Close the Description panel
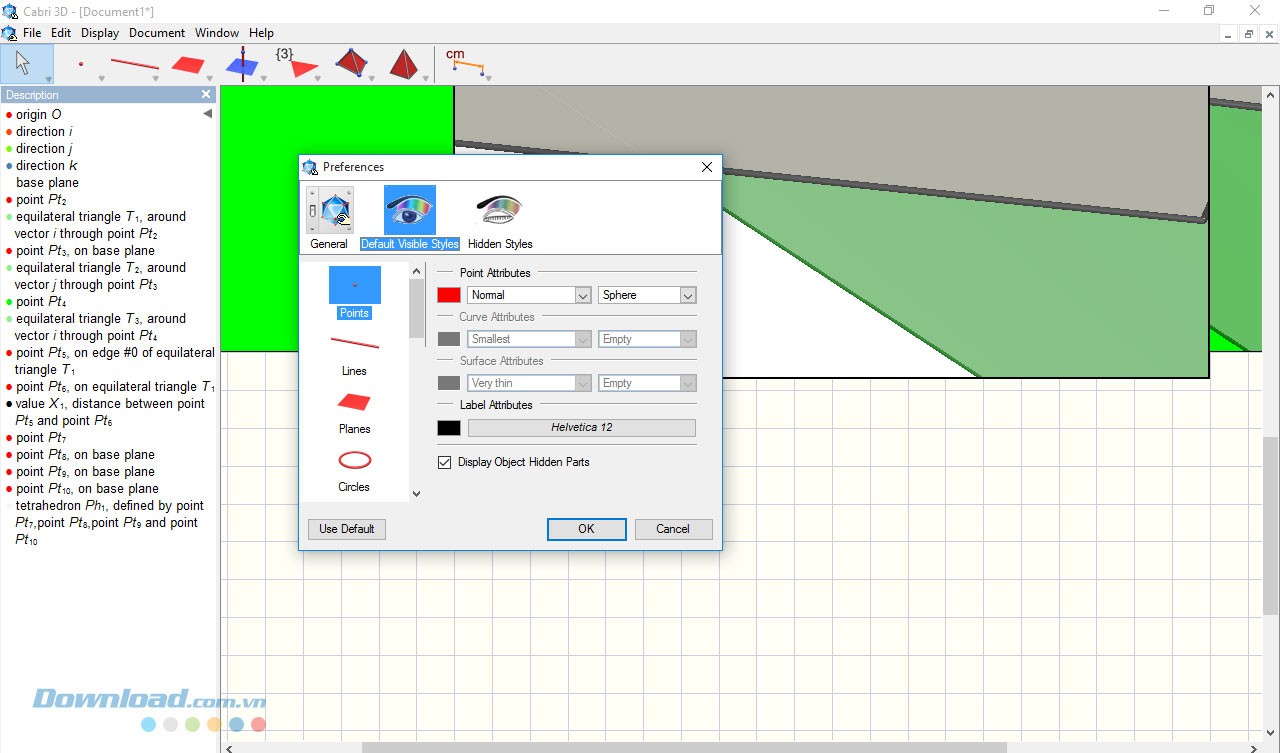 click(206, 95)
